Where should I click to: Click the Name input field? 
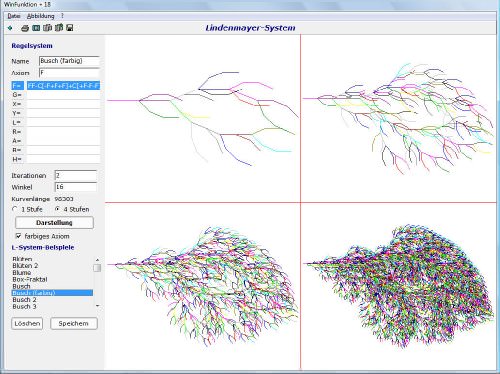[69, 61]
